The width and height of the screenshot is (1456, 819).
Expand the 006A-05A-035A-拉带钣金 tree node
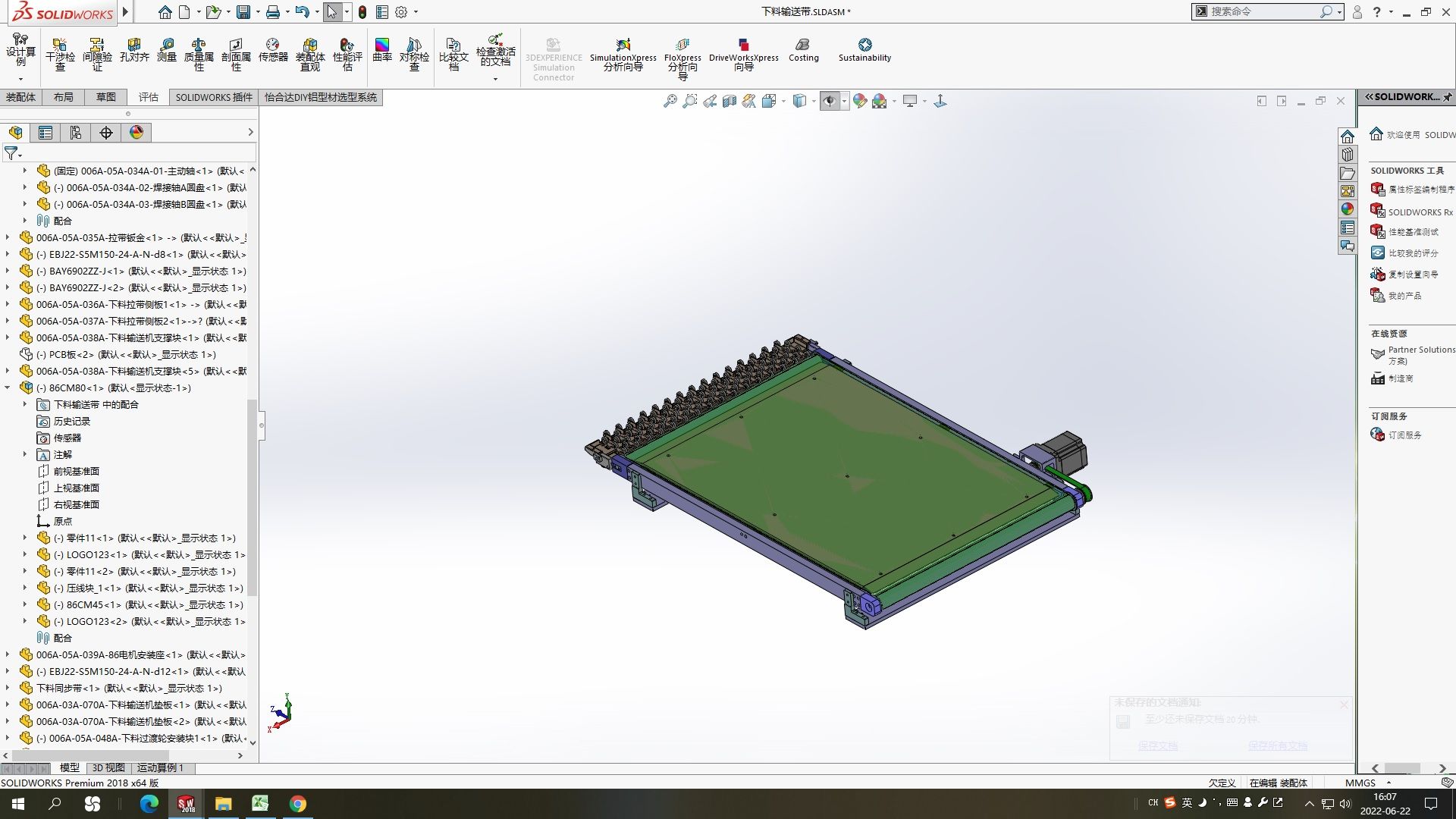click(8, 237)
